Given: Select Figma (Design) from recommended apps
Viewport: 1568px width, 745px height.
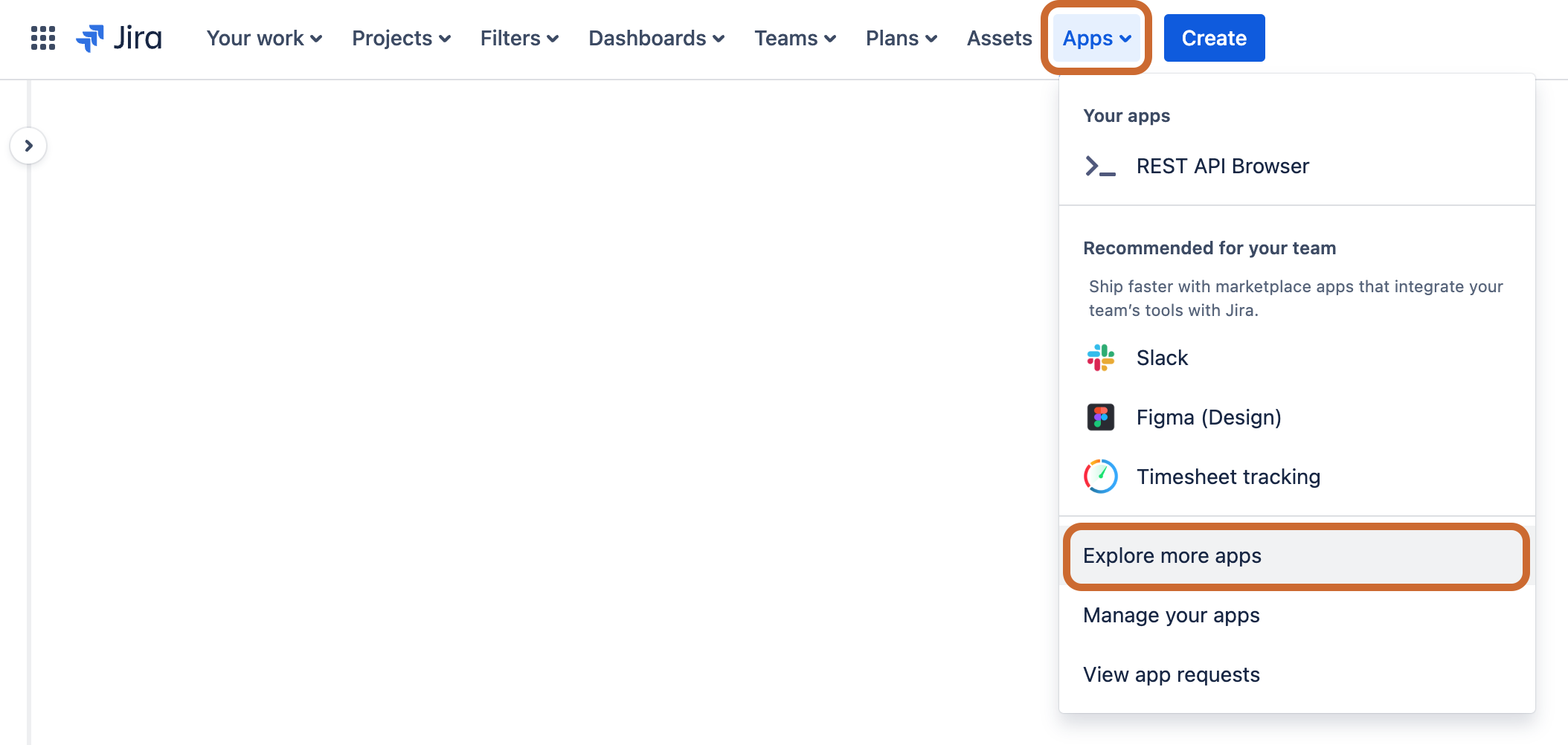Looking at the screenshot, I should pos(1297,417).
